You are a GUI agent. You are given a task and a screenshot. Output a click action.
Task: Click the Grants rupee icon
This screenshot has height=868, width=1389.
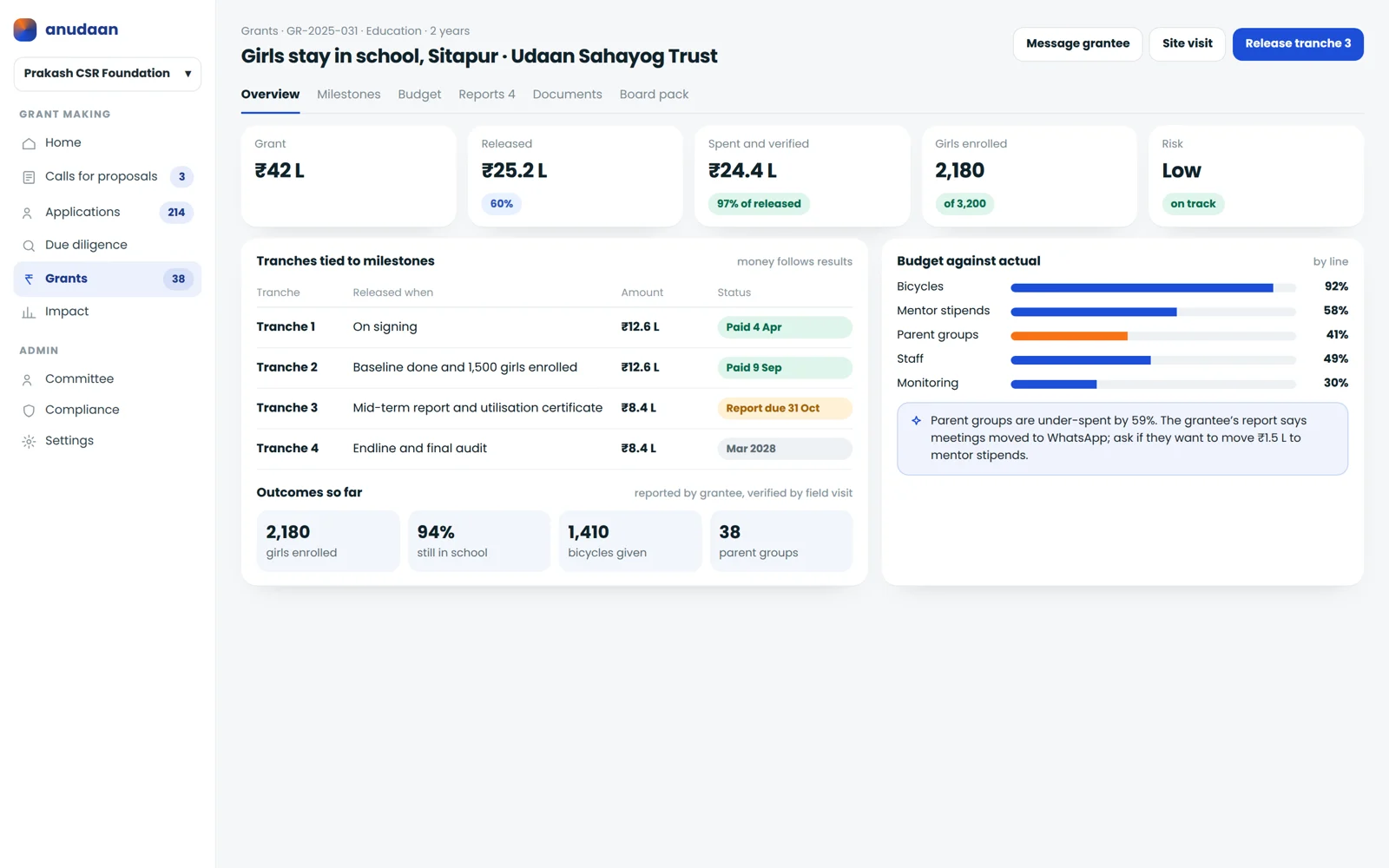coord(29,279)
